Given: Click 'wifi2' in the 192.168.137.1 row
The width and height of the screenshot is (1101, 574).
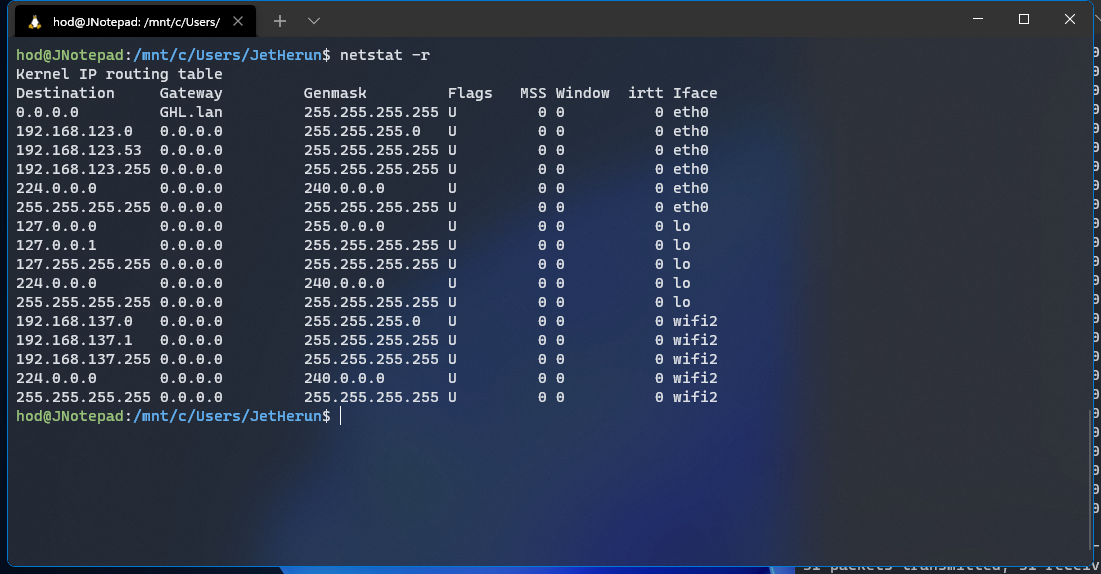Looking at the screenshot, I should (695, 339).
